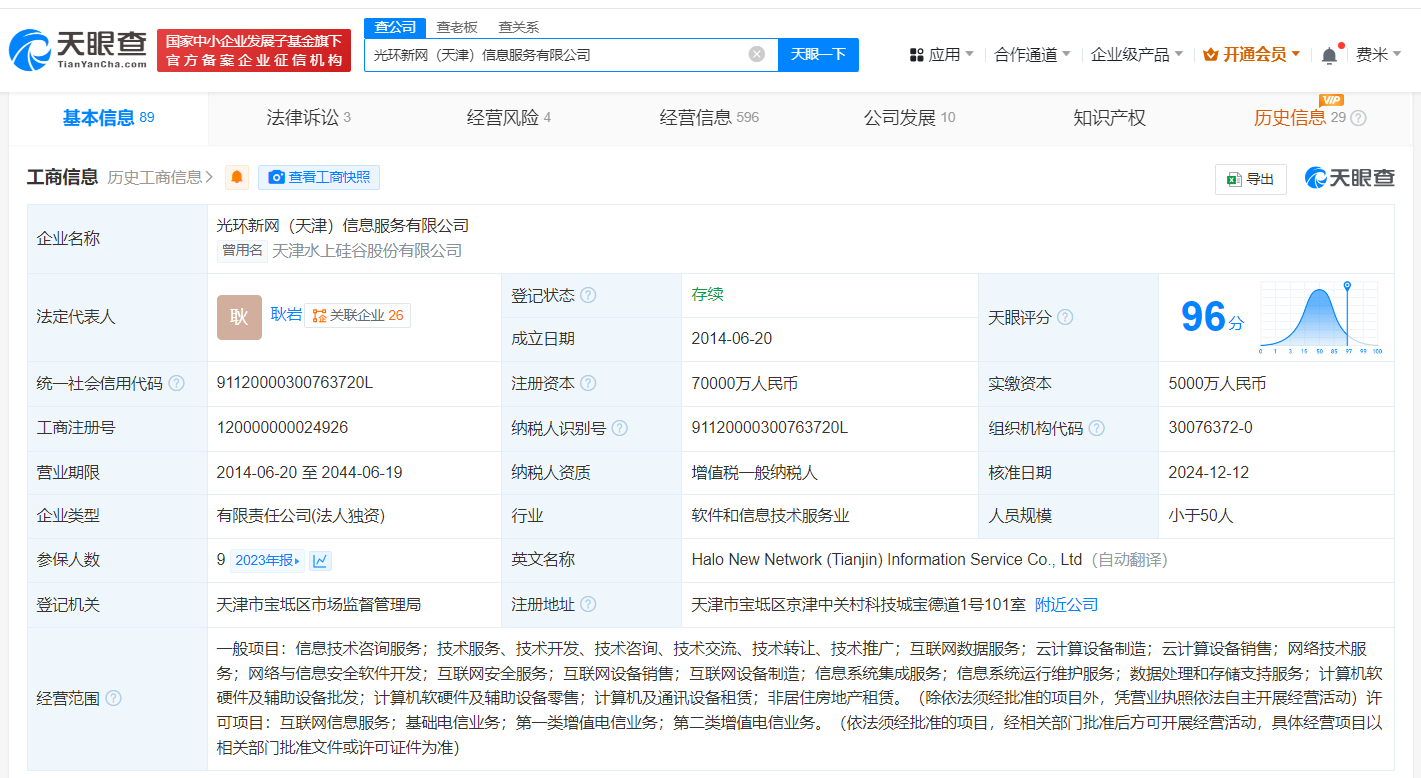Image resolution: width=1421 pixels, height=778 pixels.
Task: Open the 公司发展 tab
Action: 909,118
